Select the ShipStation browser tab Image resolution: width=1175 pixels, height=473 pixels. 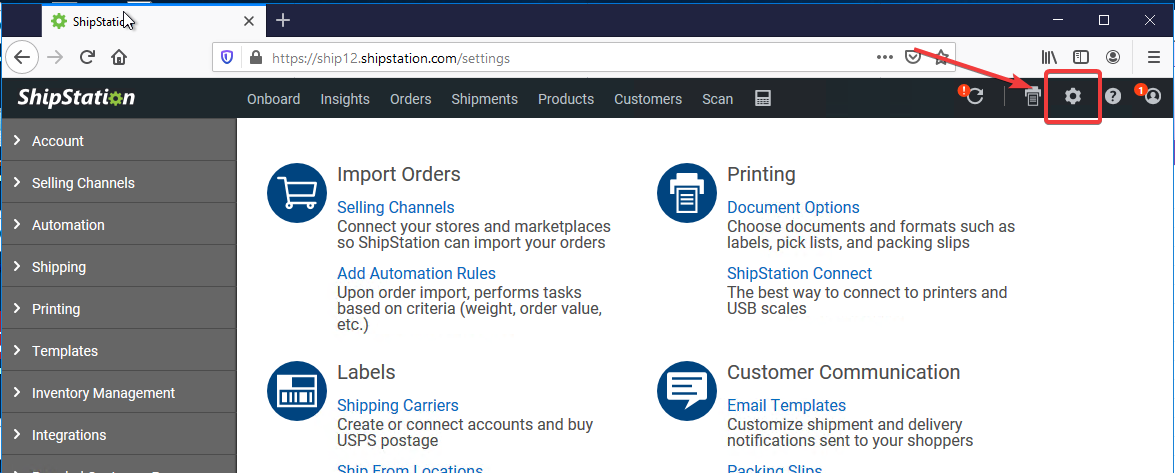click(154, 21)
